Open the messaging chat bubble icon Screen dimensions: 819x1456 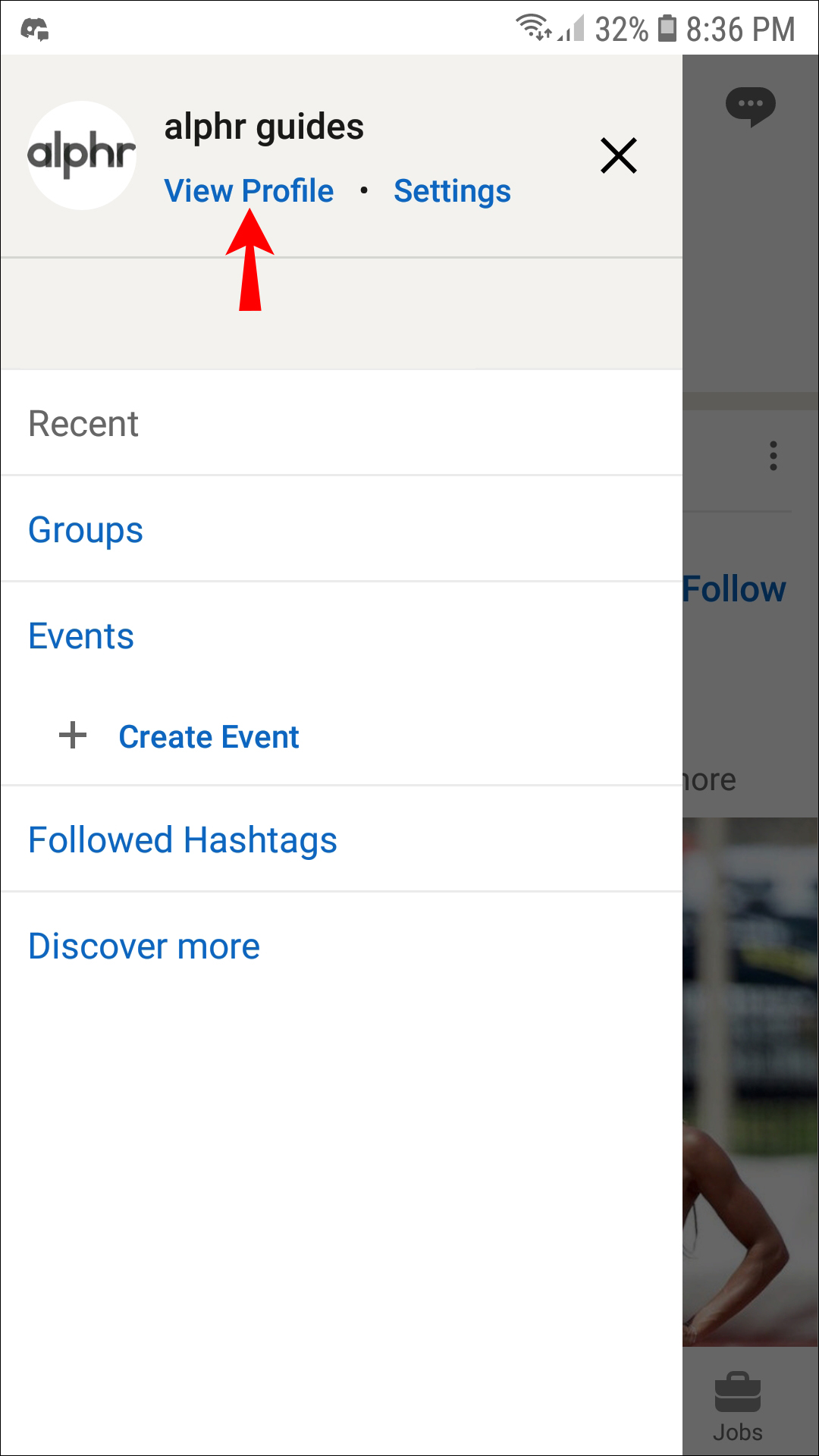click(x=750, y=106)
